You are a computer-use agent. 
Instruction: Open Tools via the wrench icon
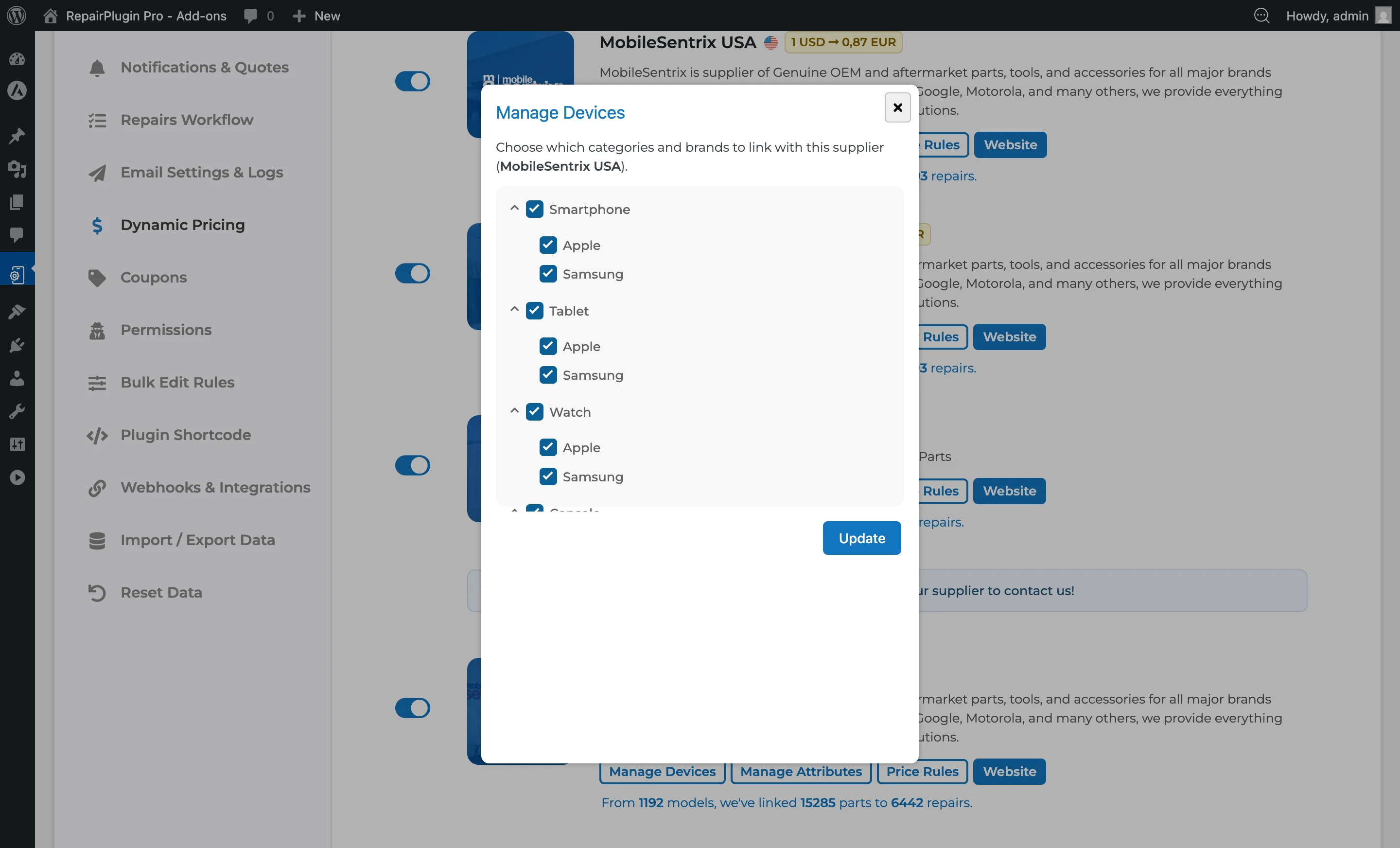pyautogui.click(x=17, y=411)
